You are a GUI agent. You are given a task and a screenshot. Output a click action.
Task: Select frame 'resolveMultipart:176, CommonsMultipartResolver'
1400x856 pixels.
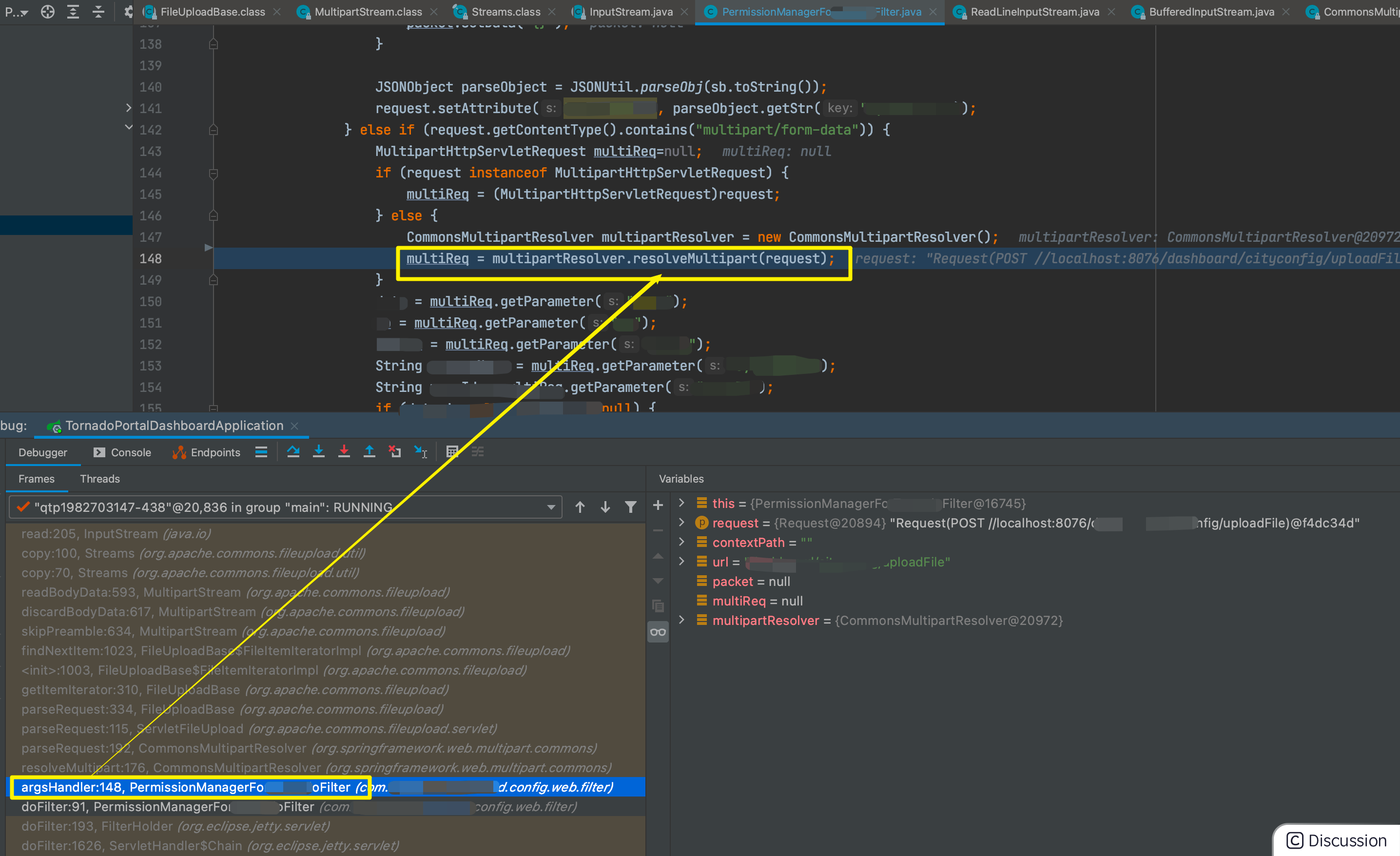(325, 767)
